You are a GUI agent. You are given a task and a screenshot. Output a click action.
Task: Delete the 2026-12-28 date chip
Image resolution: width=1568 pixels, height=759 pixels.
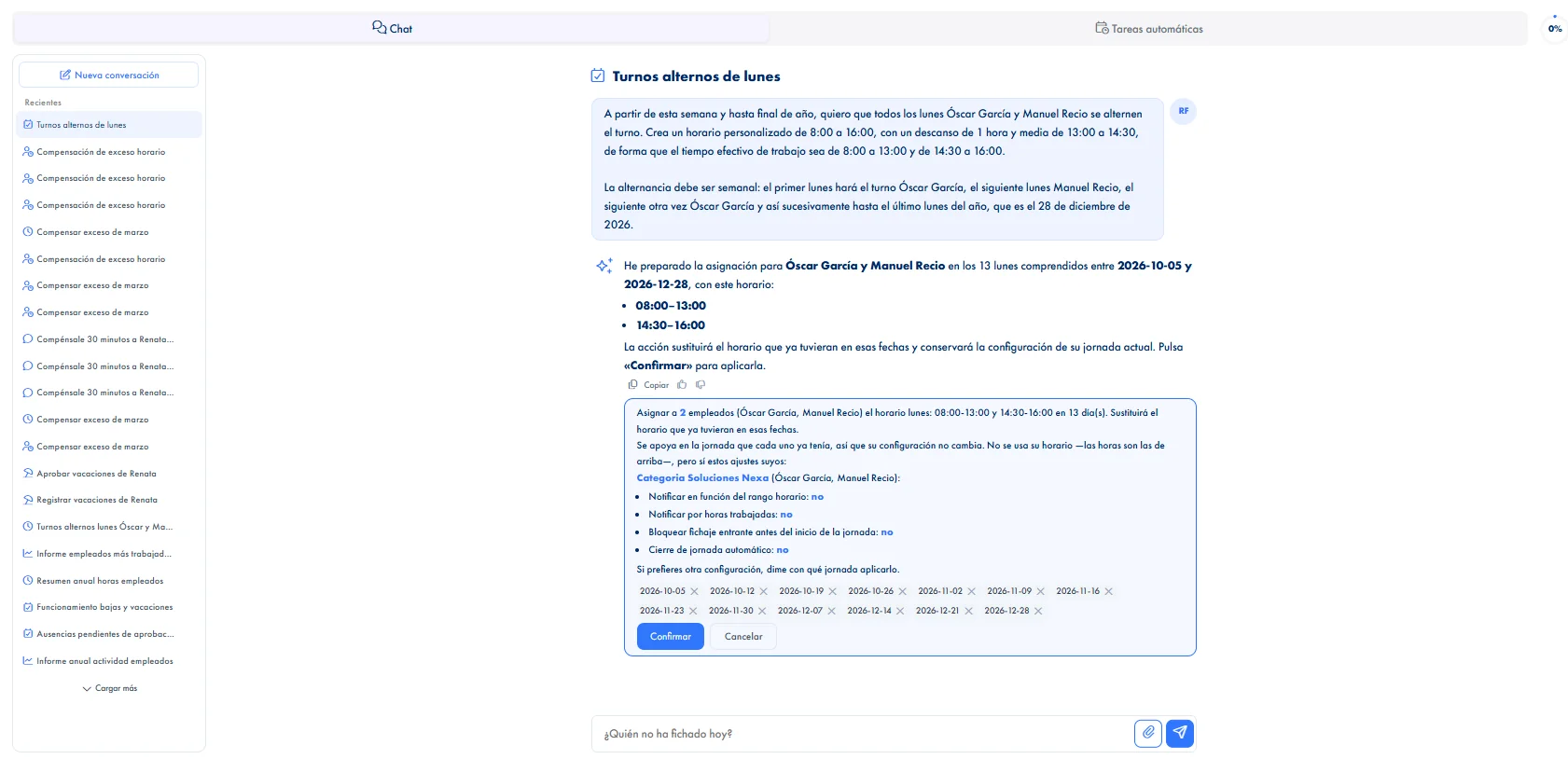click(x=1038, y=611)
